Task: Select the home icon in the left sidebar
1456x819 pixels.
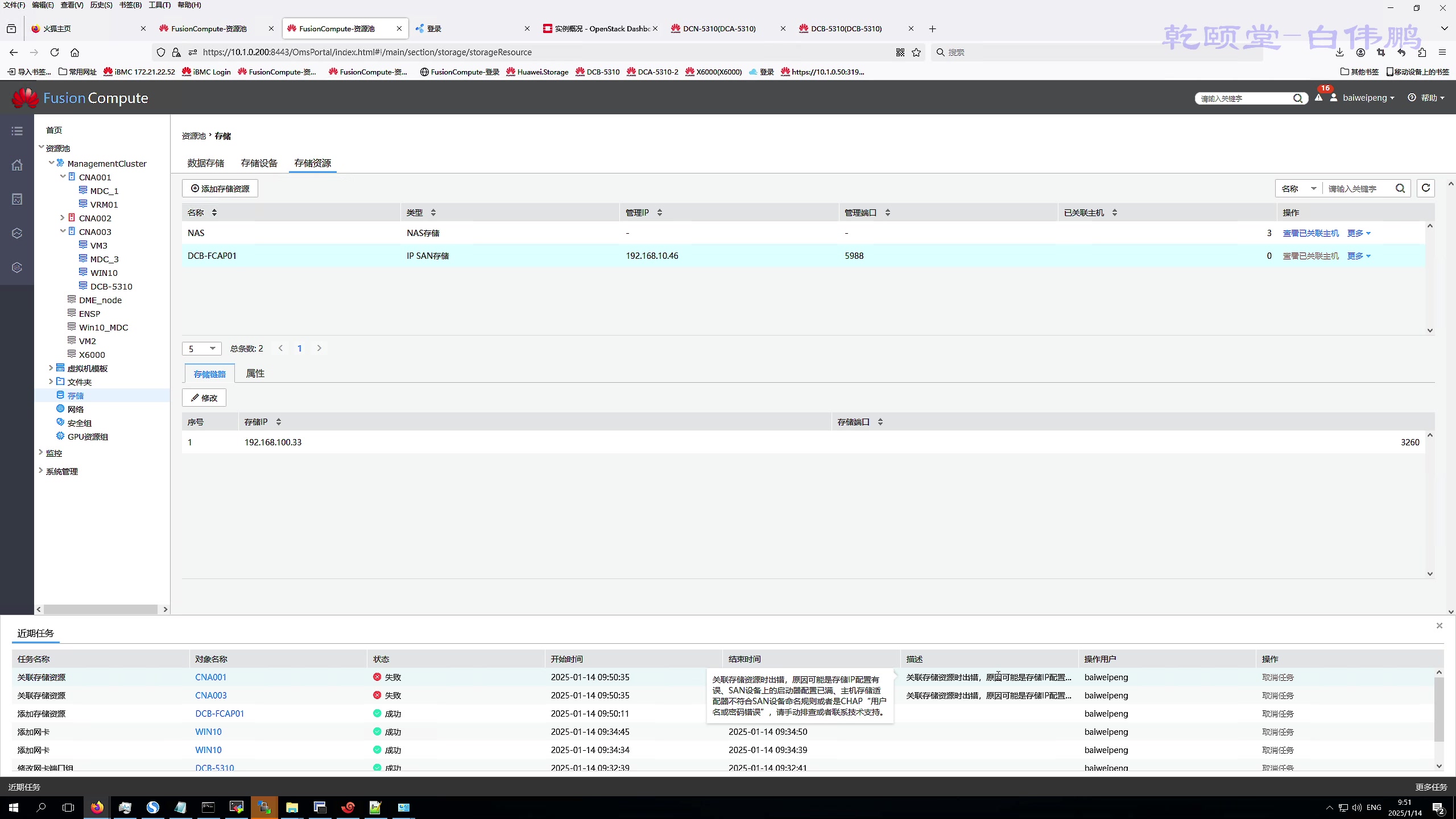Action: [17, 165]
